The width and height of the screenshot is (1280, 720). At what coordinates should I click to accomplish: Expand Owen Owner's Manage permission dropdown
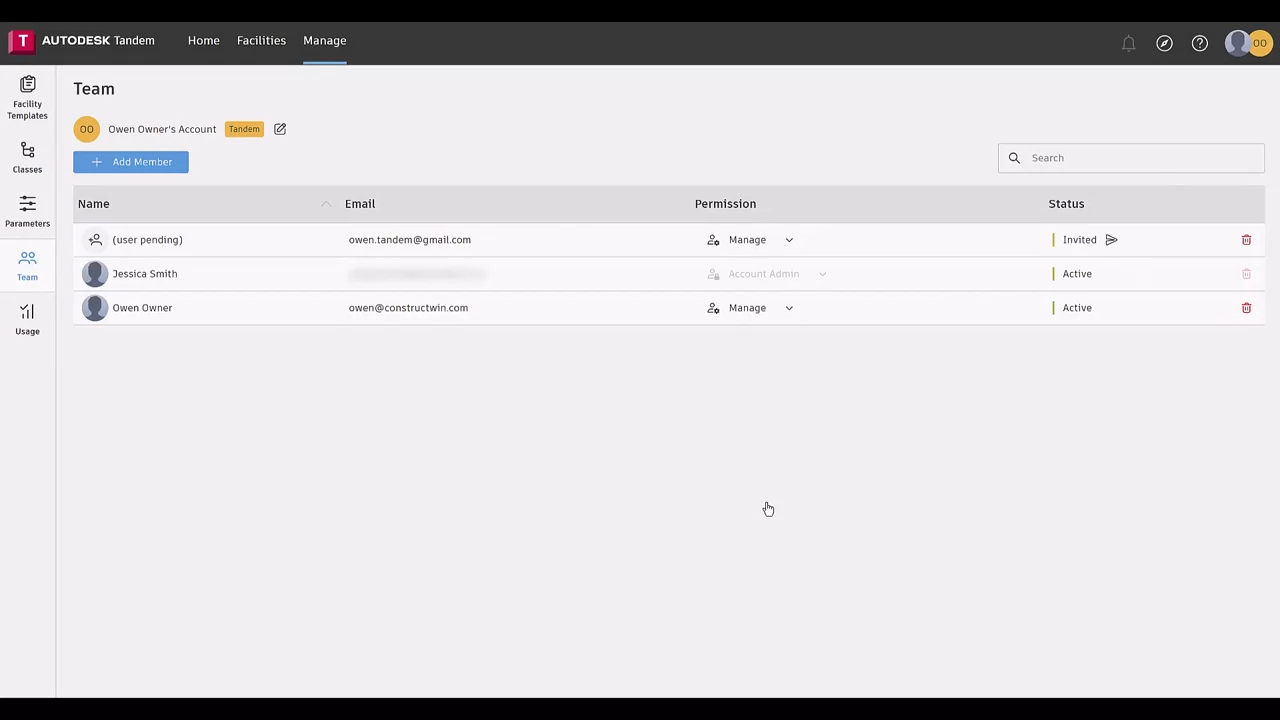(x=788, y=308)
